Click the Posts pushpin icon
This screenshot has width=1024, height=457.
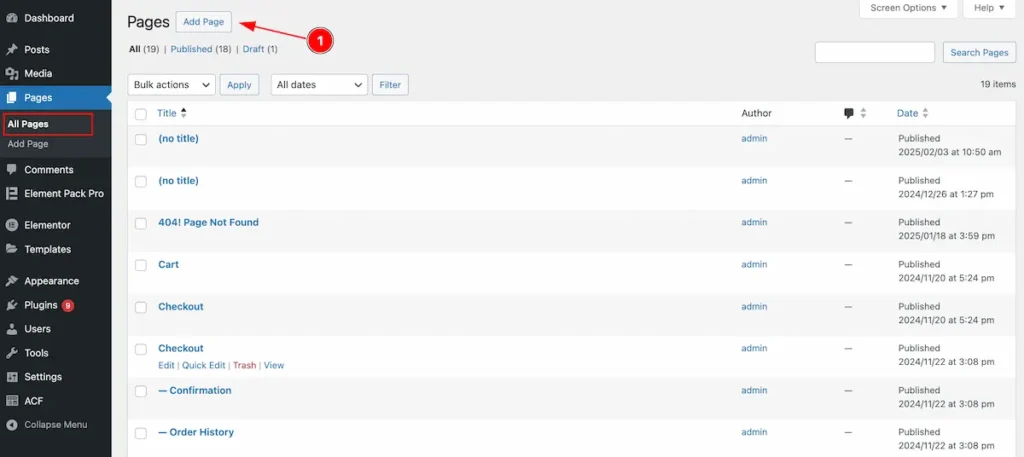12,49
